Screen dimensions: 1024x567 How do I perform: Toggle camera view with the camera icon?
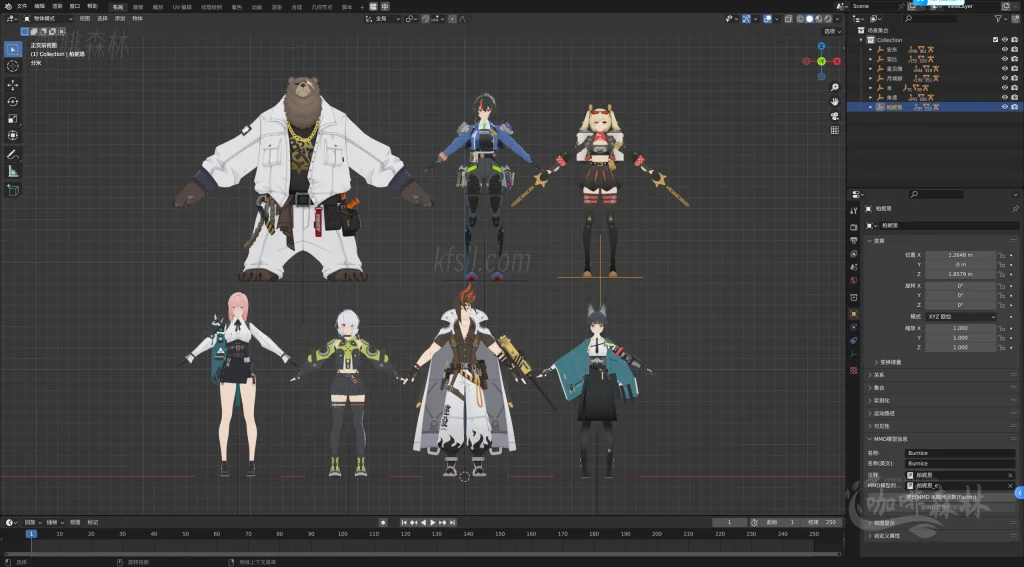tap(835, 116)
